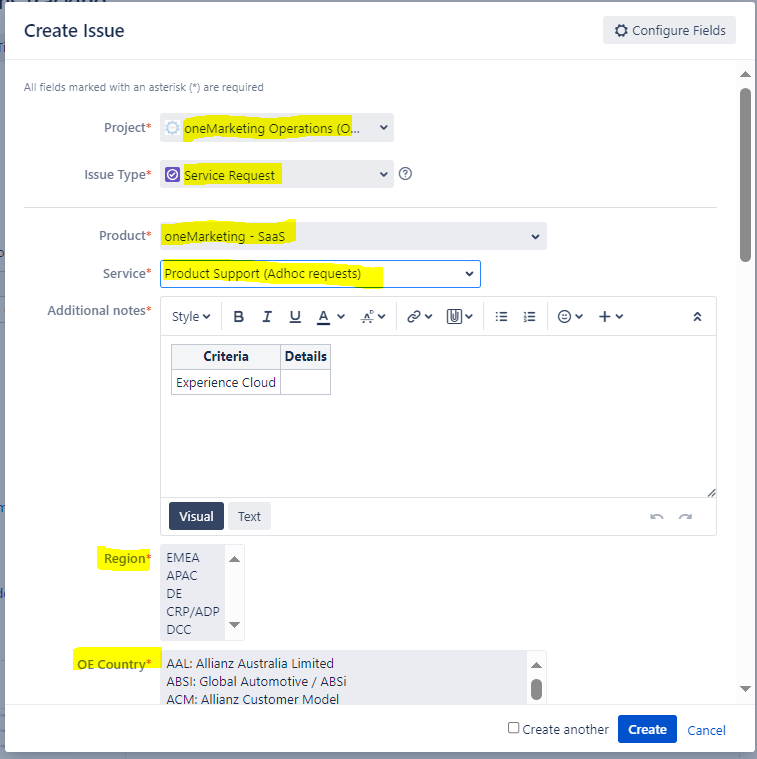This screenshot has height=759, width=757.
Task: Click the Service Request type icon
Action: coord(172,174)
